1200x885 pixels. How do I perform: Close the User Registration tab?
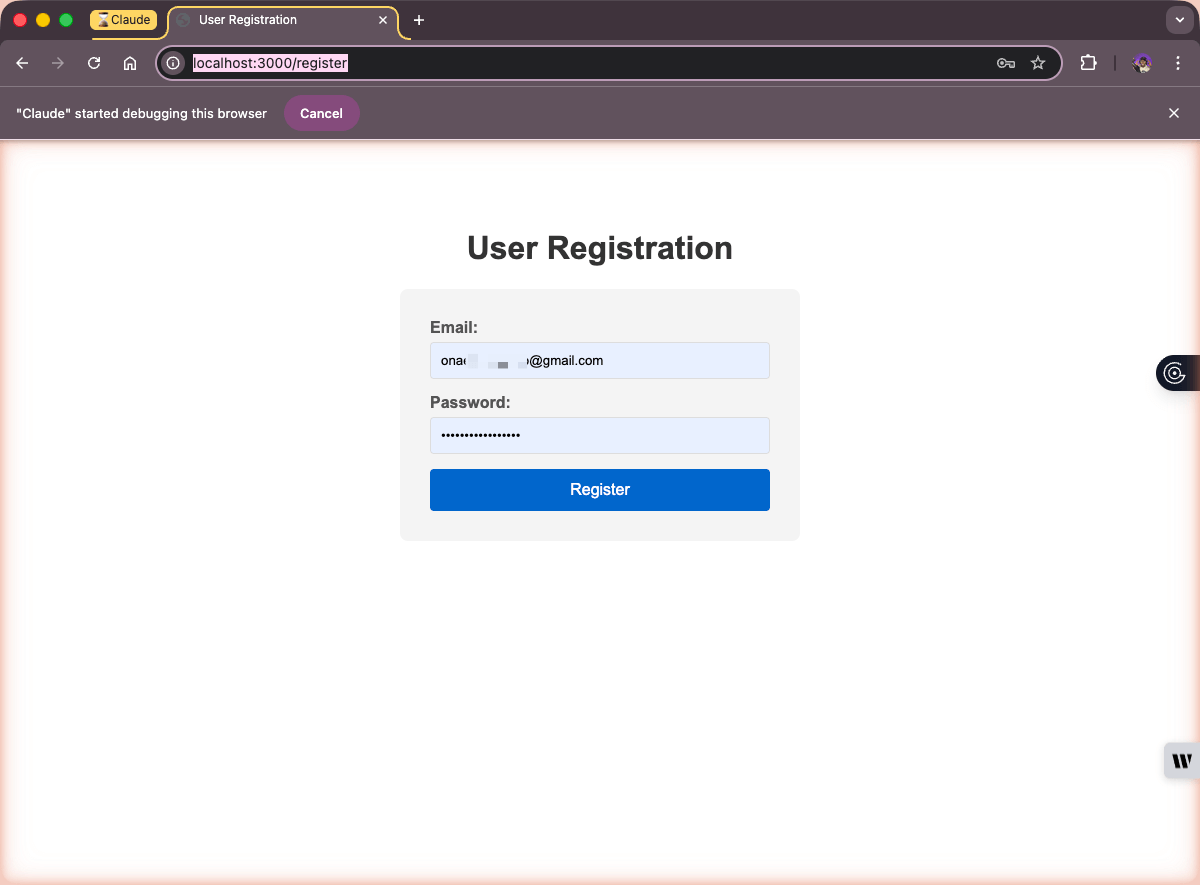click(x=383, y=19)
